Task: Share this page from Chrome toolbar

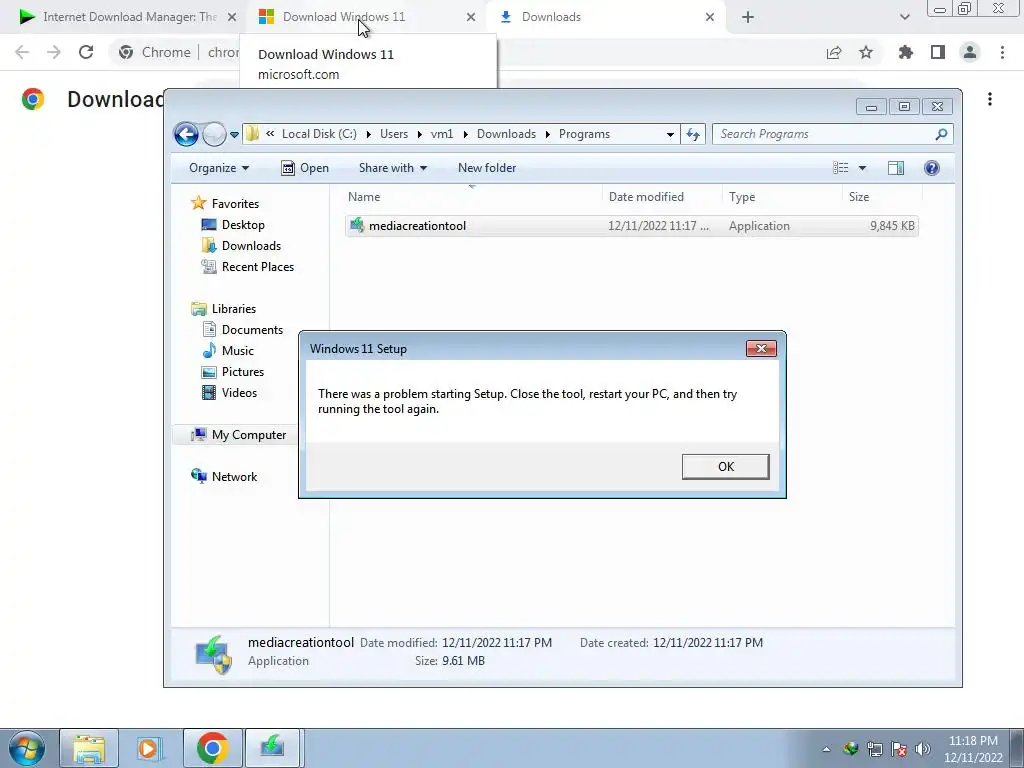Action: pos(834,52)
